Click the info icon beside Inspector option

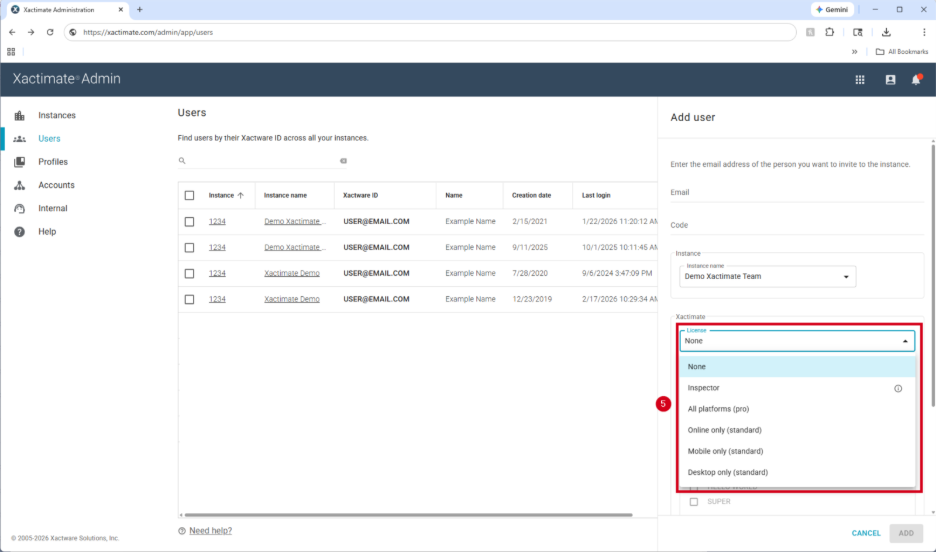898,388
